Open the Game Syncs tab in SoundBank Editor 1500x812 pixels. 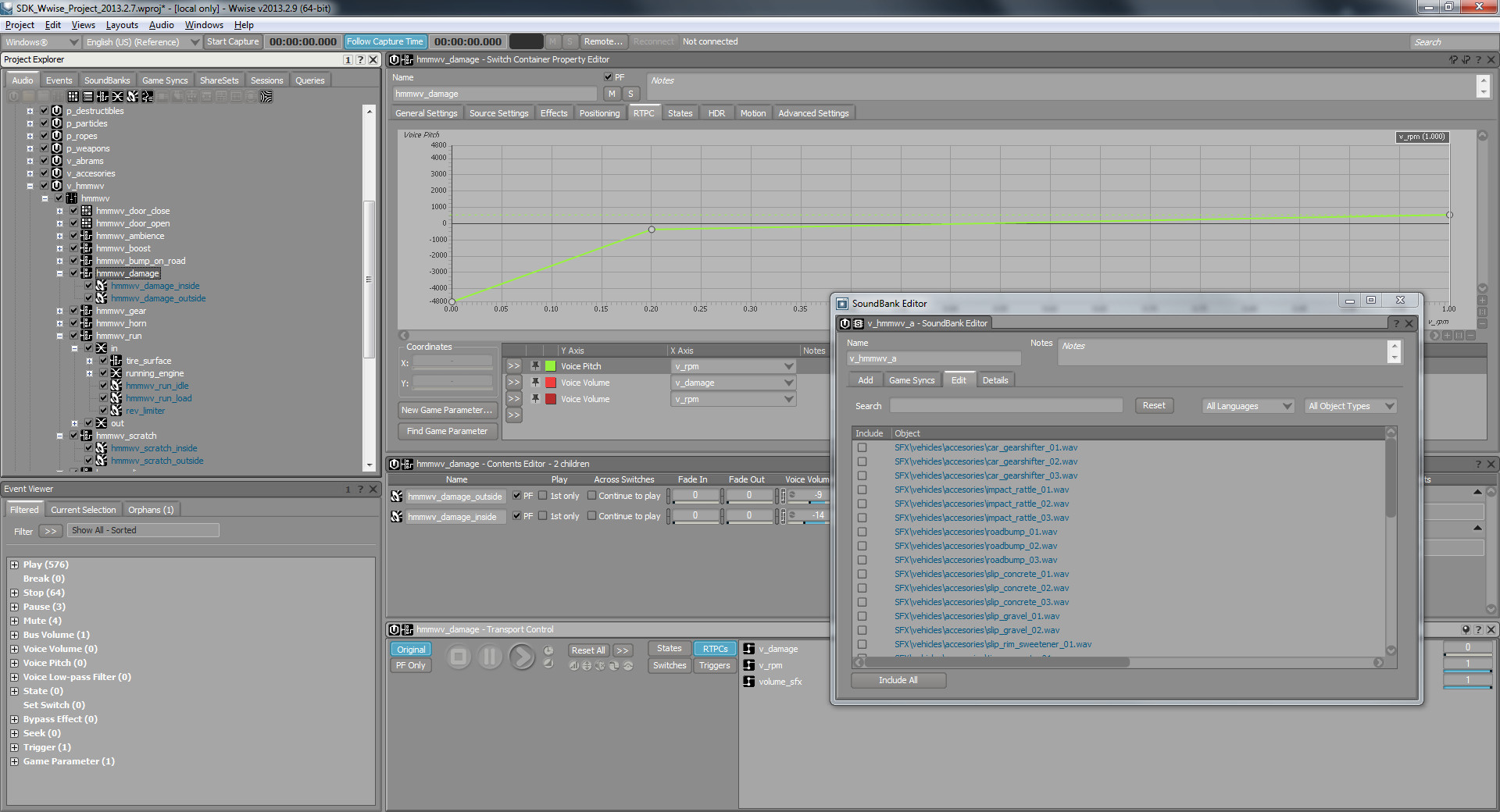(x=911, y=379)
